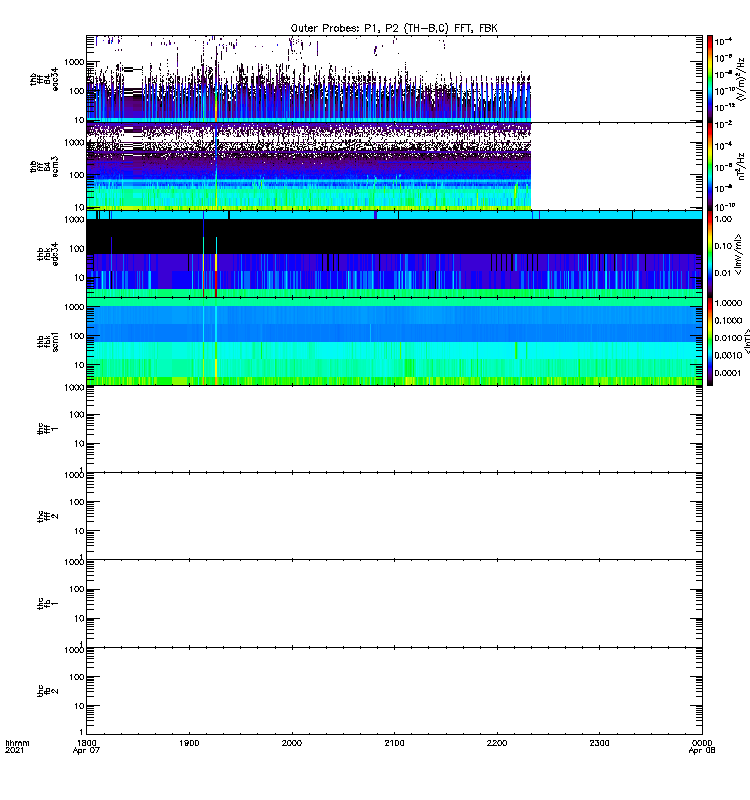750x800 pixels.
Task: Click the 'Apr 07' date label
Action: (x=86, y=751)
